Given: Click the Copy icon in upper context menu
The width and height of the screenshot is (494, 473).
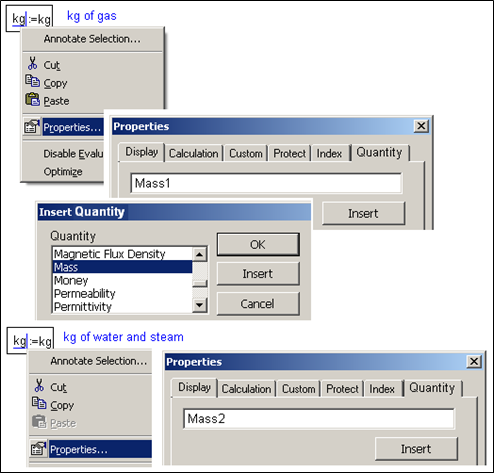Looking at the screenshot, I should click(x=32, y=81).
